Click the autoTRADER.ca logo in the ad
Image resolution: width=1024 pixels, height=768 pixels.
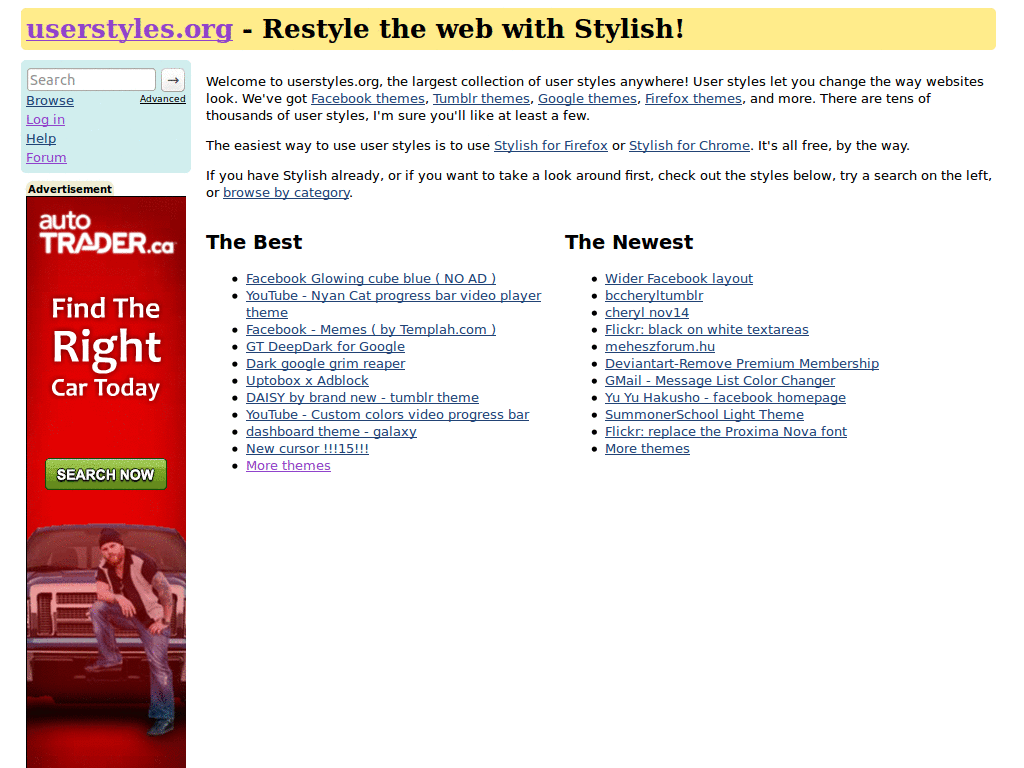point(107,232)
